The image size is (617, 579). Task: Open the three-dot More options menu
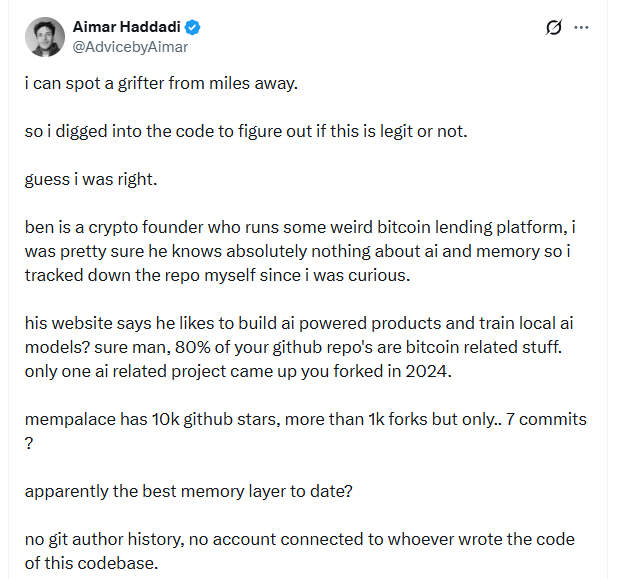[582, 27]
